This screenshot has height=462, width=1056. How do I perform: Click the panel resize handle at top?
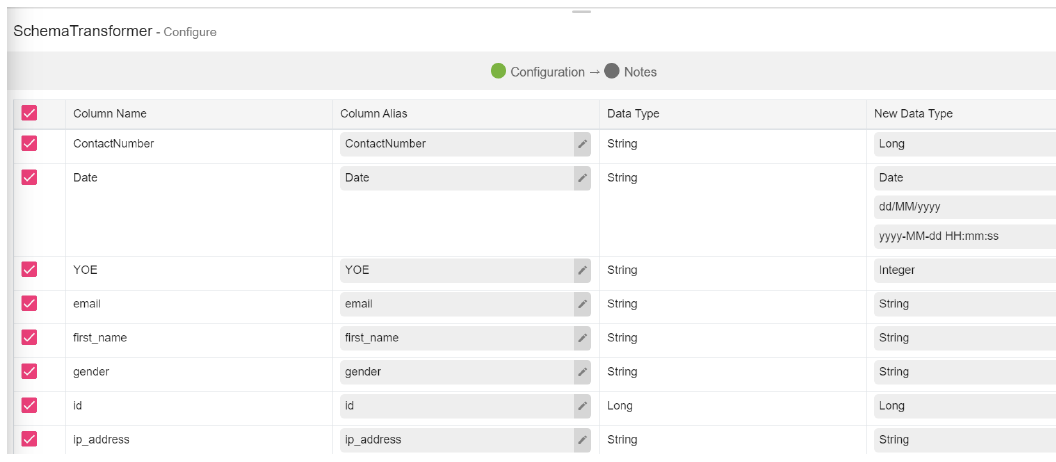pos(581,12)
